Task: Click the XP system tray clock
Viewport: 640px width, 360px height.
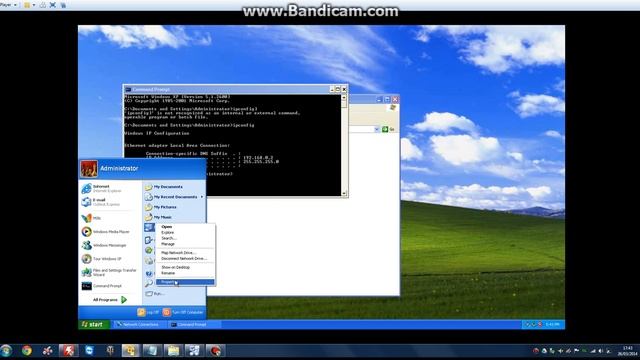Action: pos(553,324)
